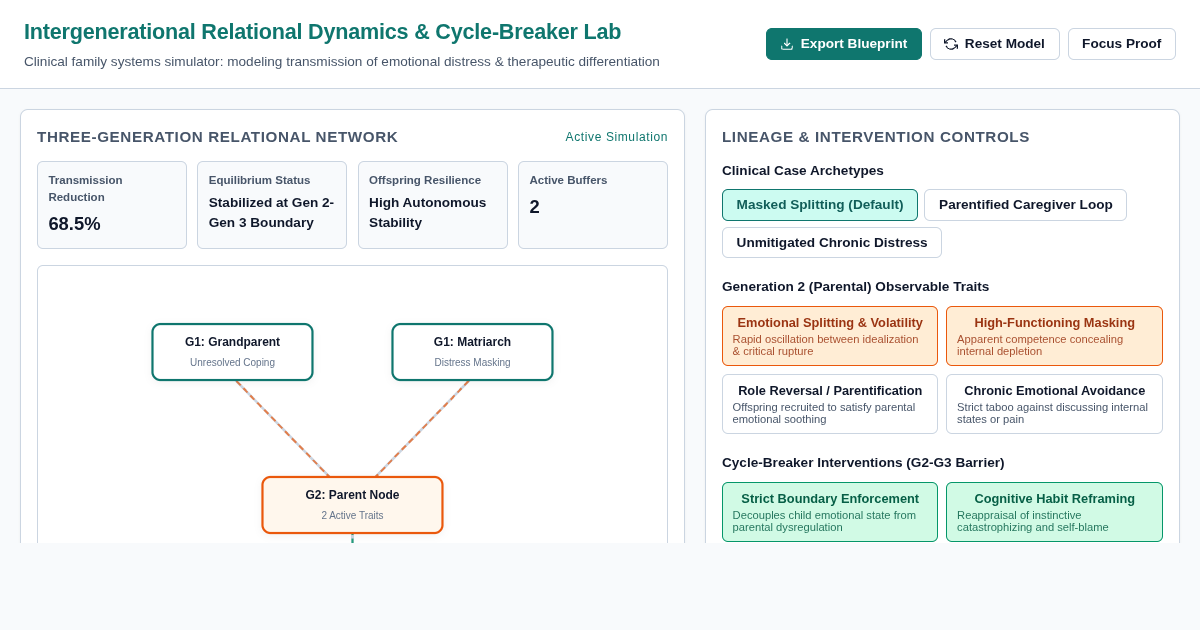This screenshot has height=630, width=1200.
Task: Click the Transmission Reduction 68.5% card
Action: 112,205
